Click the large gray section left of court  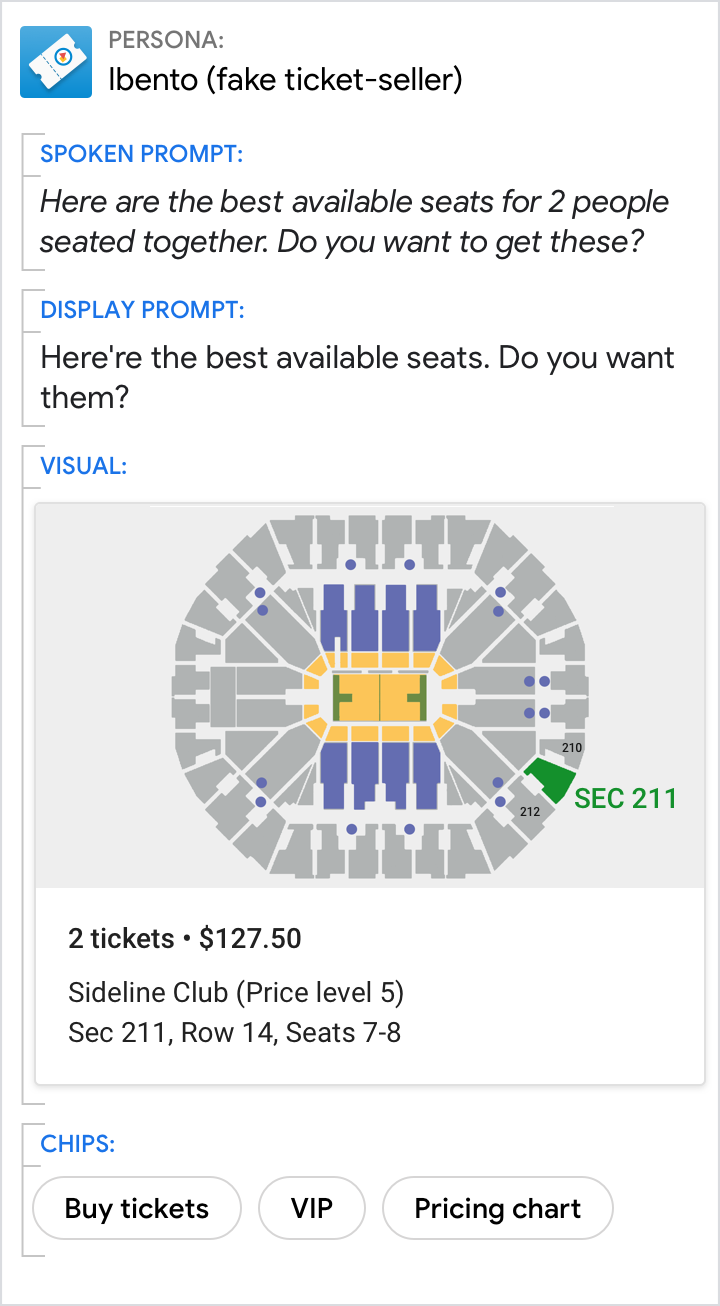coord(222,697)
